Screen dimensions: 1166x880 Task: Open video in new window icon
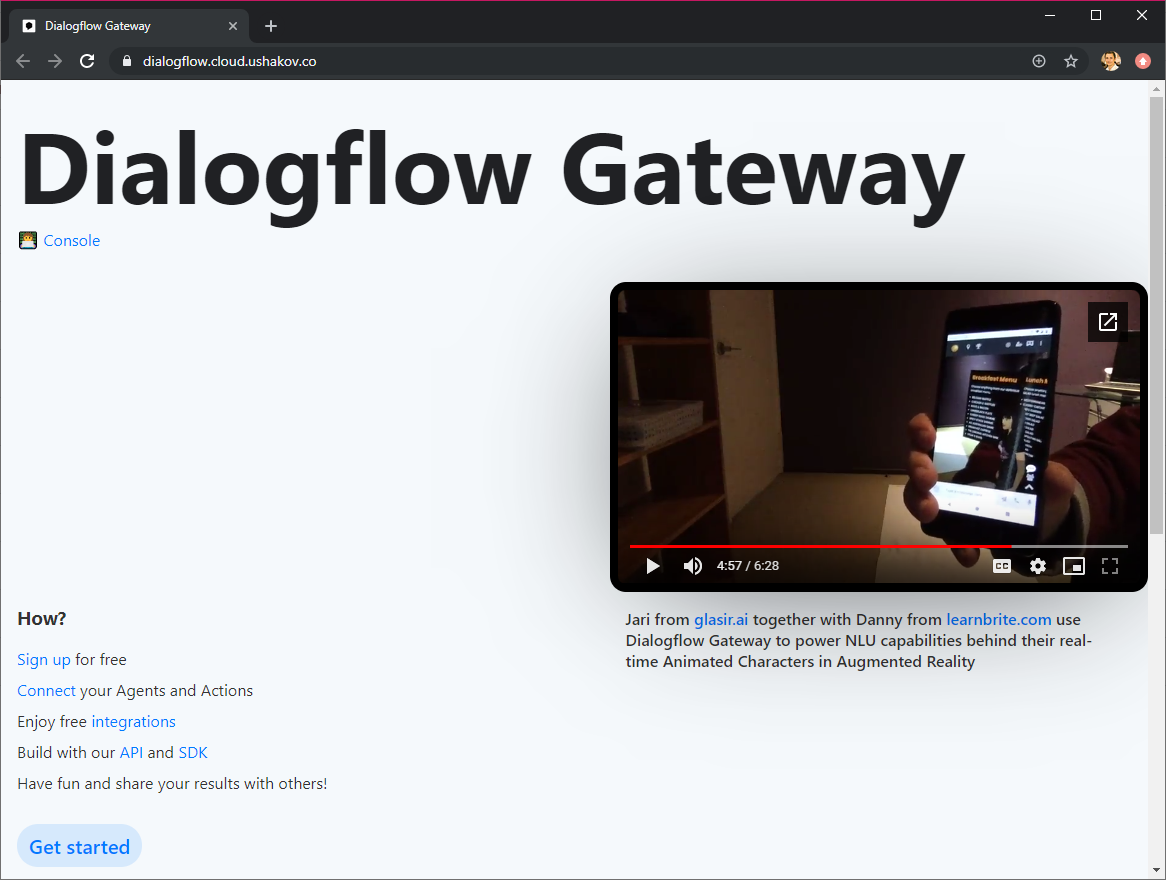point(1107,321)
